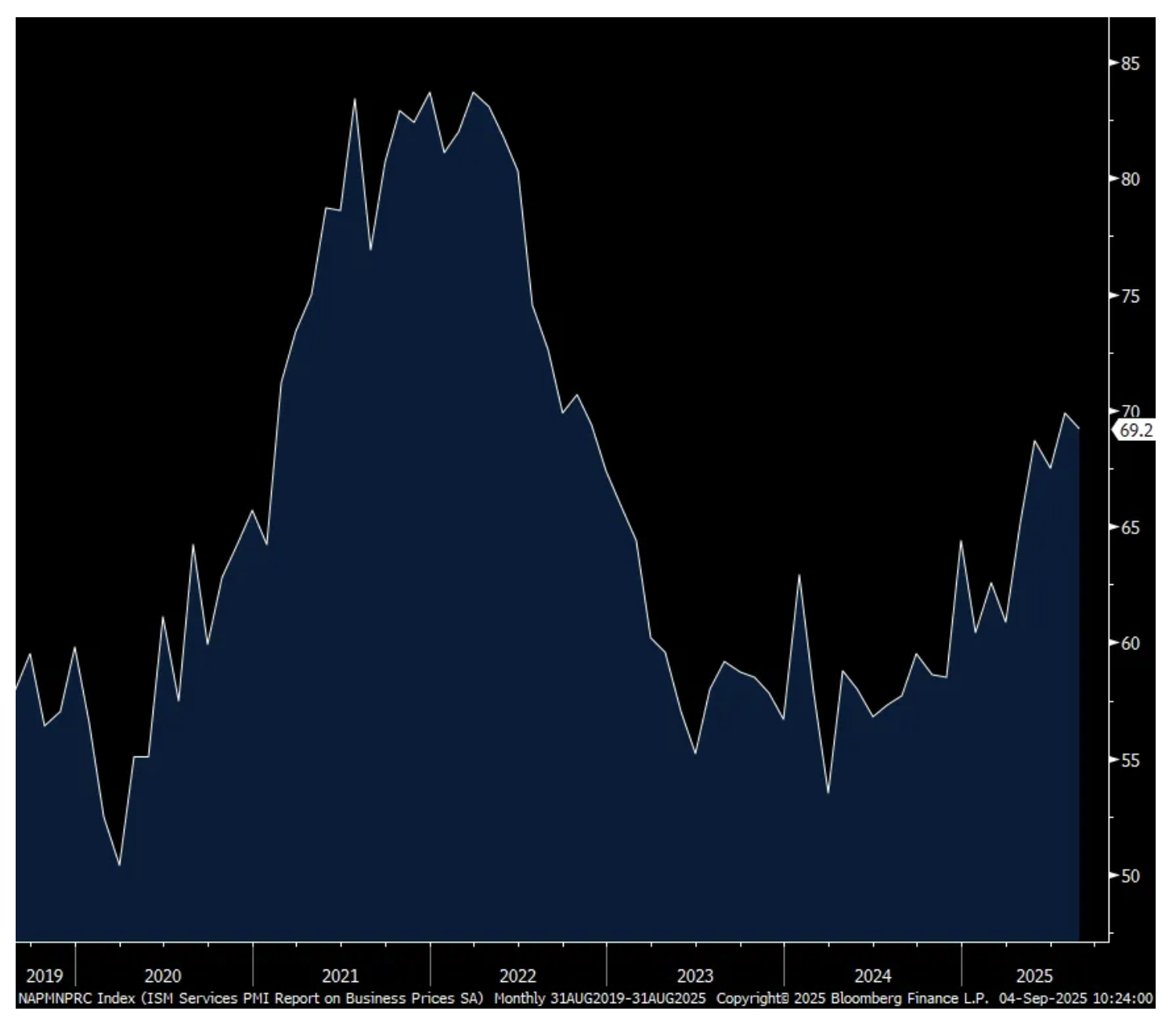Select the 2020 year on the time axis
Screen dimensions: 1176x1029
coord(163,976)
